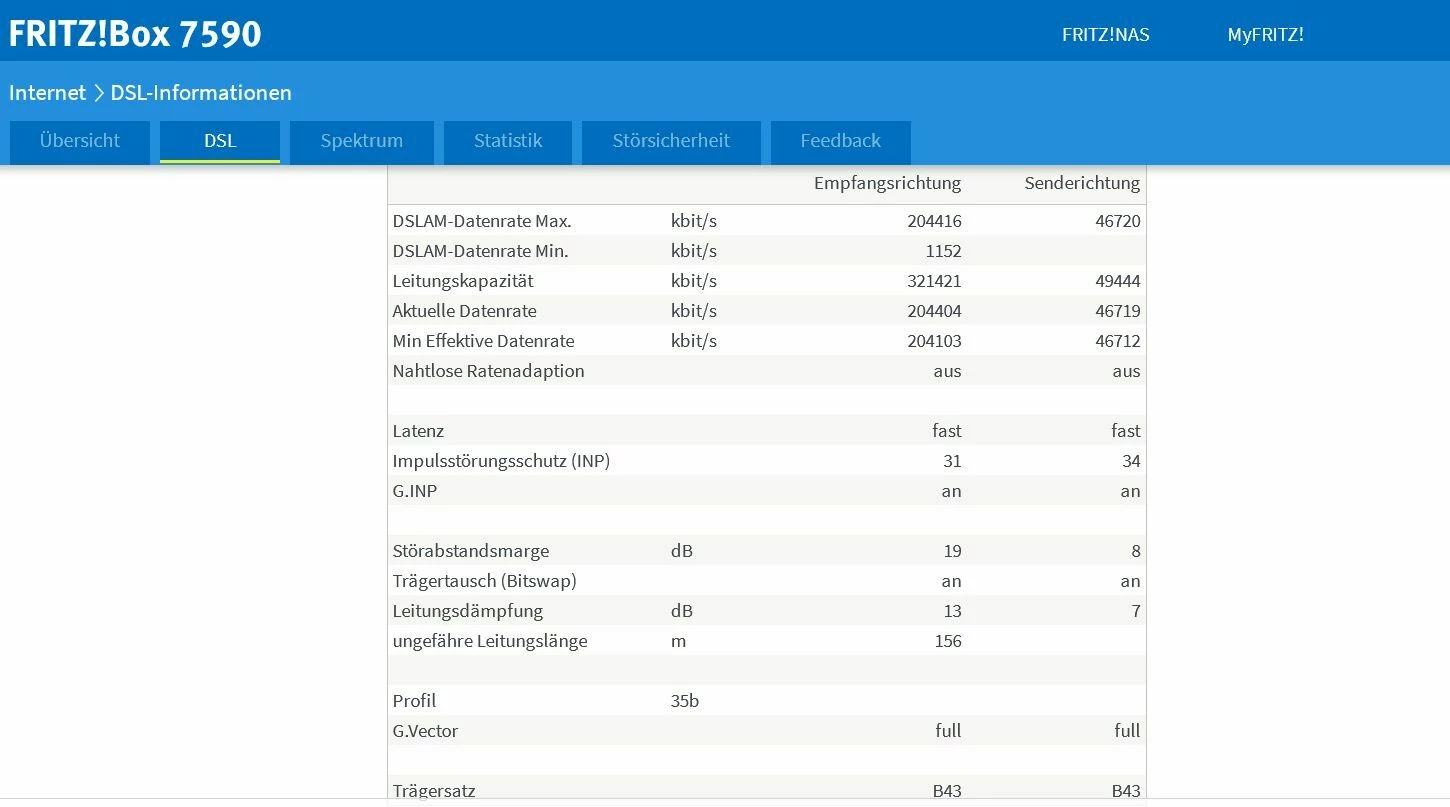Click the Impulsstörungsschutz (INP) row label
The width and height of the screenshot is (1450, 807).
pos(501,461)
